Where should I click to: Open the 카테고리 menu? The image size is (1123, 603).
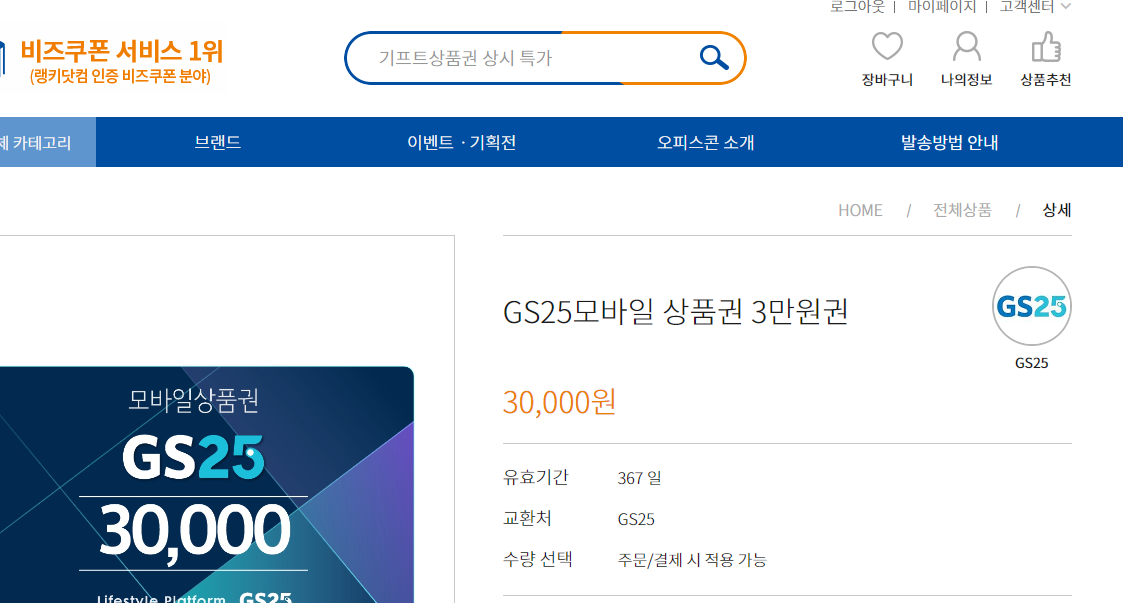[x=47, y=143]
